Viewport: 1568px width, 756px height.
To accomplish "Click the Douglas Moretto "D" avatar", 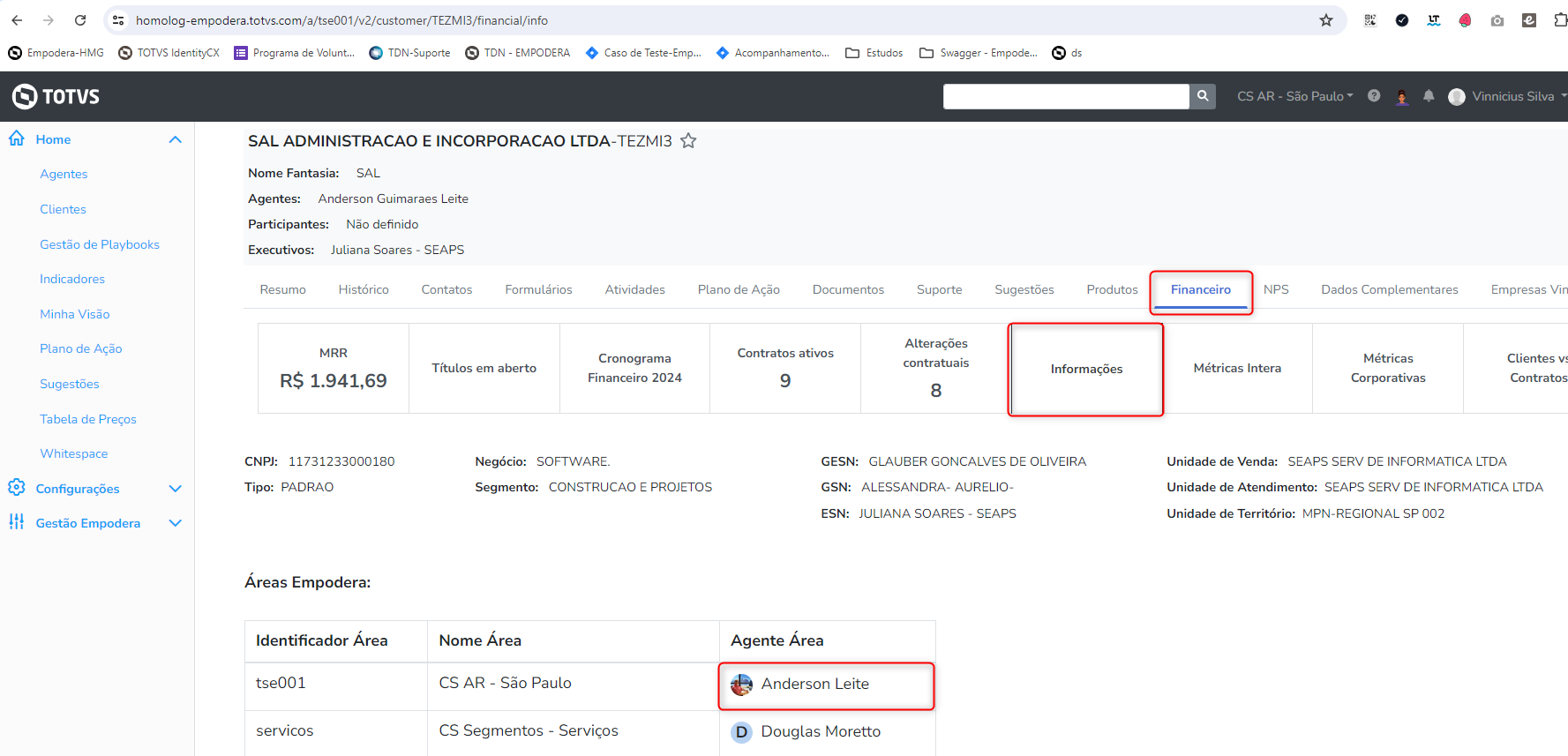I will pos(742,732).
